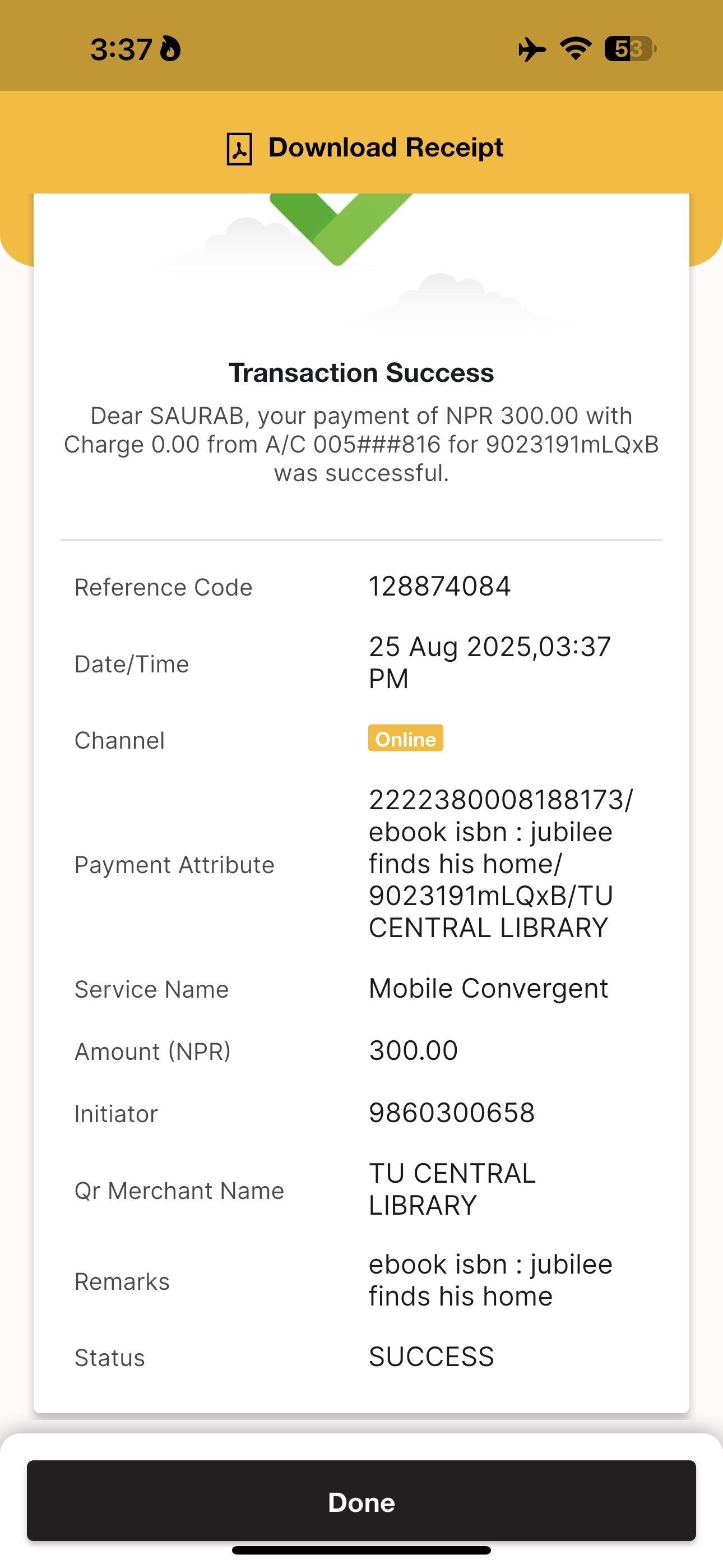This screenshot has height=1568, width=723.
Task: Tap the home indicator bar
Action: (361, 1549)
